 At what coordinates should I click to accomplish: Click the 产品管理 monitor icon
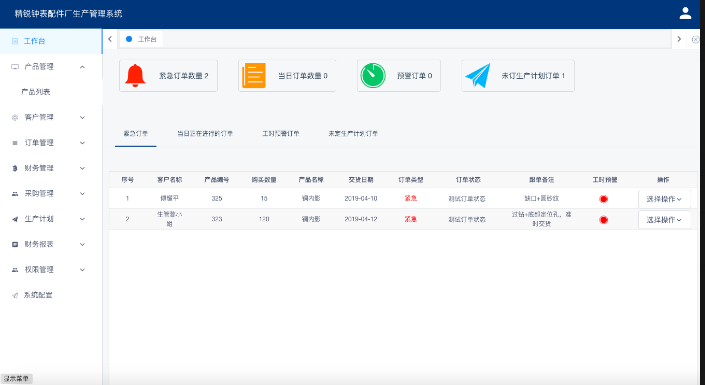pyautogui.click(x=15, y=67)
